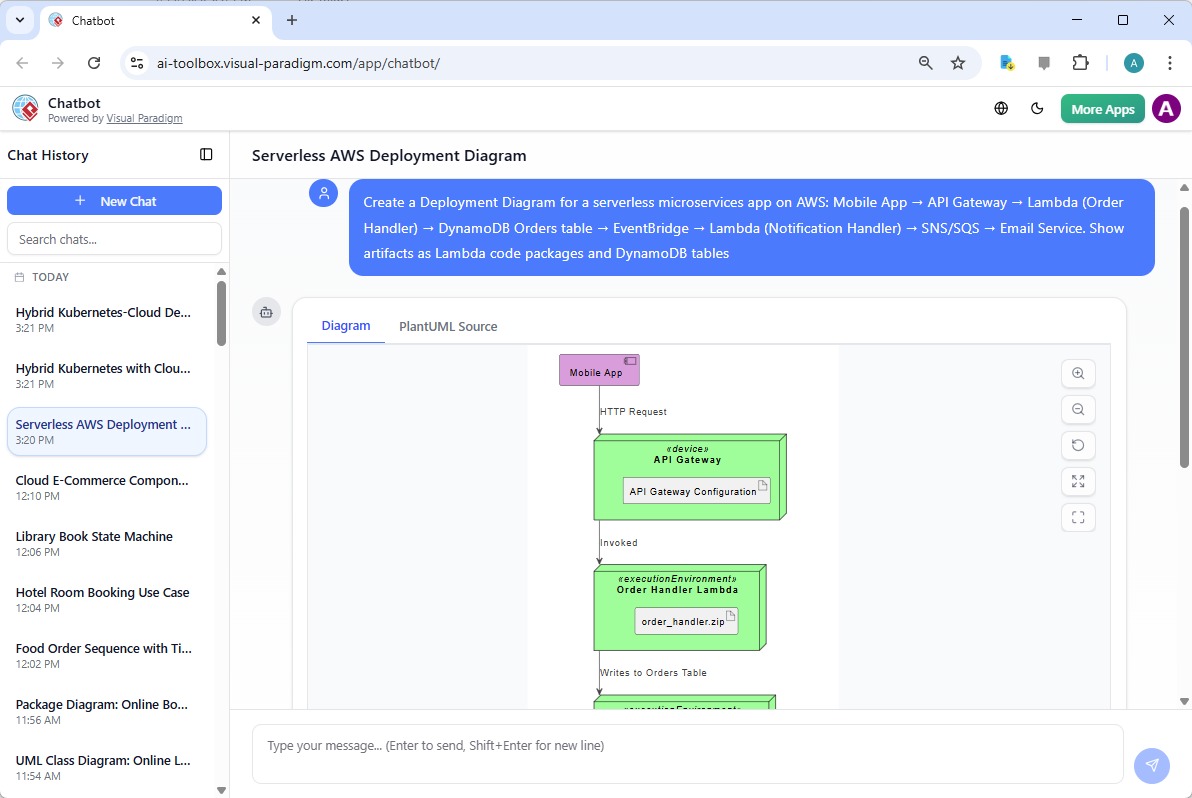Image resolution: width=1192 pixels, height=798 pixels.
Task: Open the language globe selector
Action: (x=1001, y=109)
